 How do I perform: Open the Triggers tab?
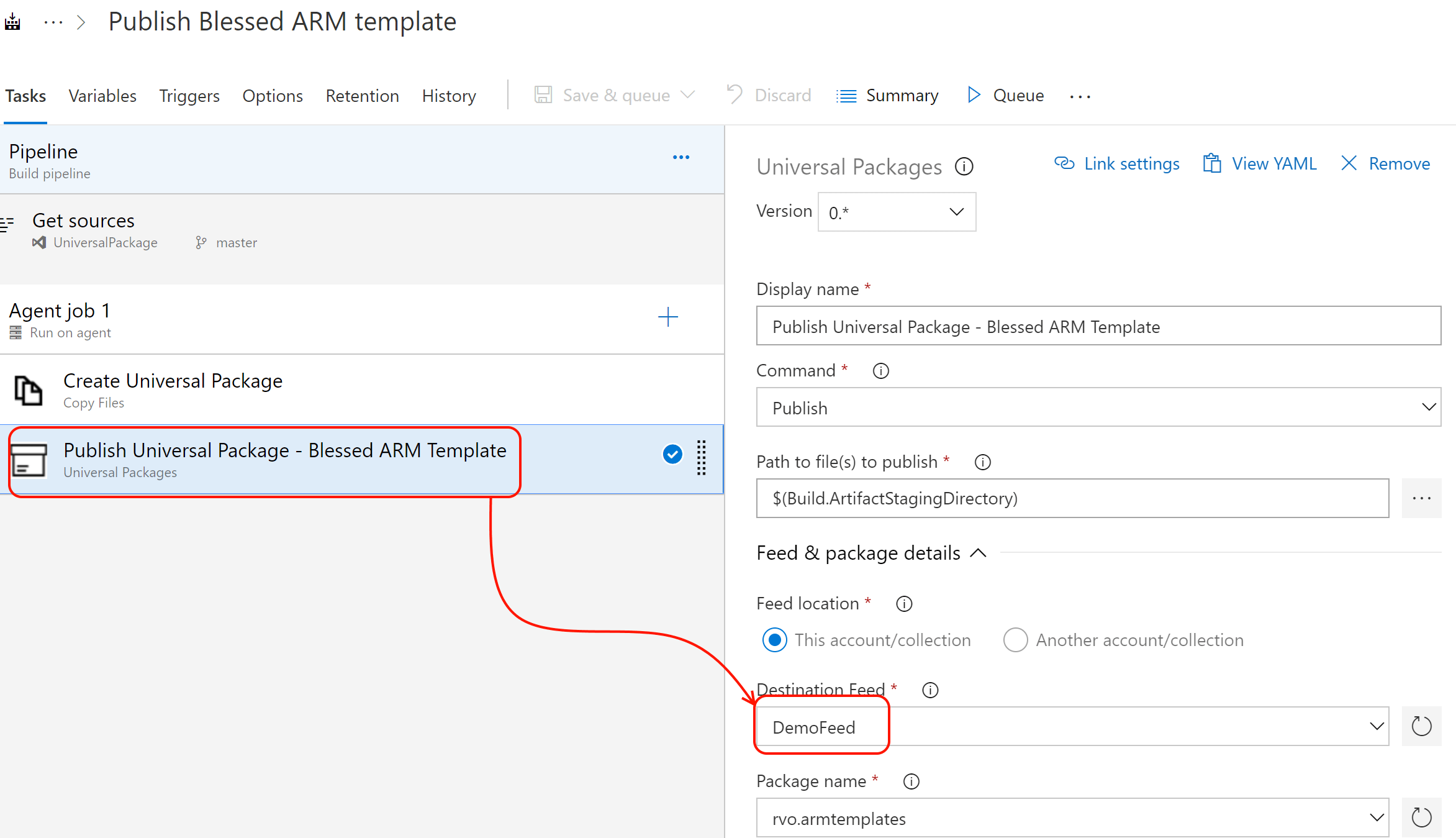click(189, 96)
